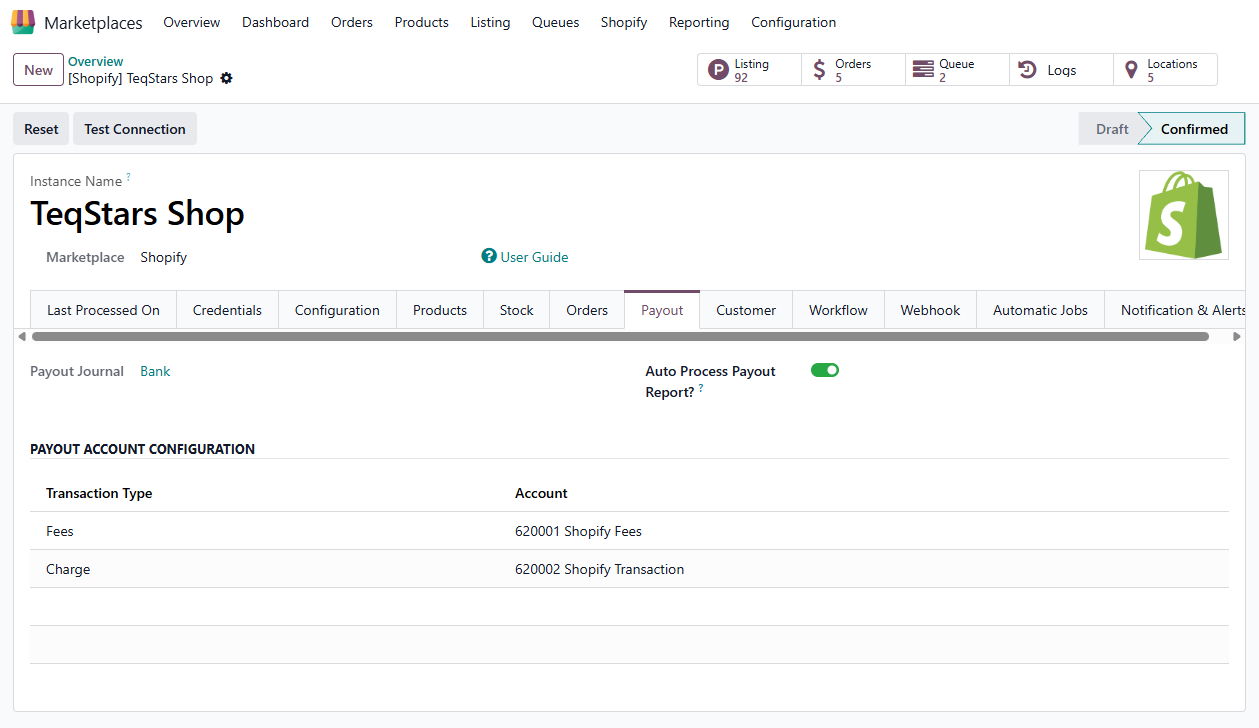Switch to the Configuration tab
The height and width of the screenshot is (728, 1259).
(x=337, y=310)
